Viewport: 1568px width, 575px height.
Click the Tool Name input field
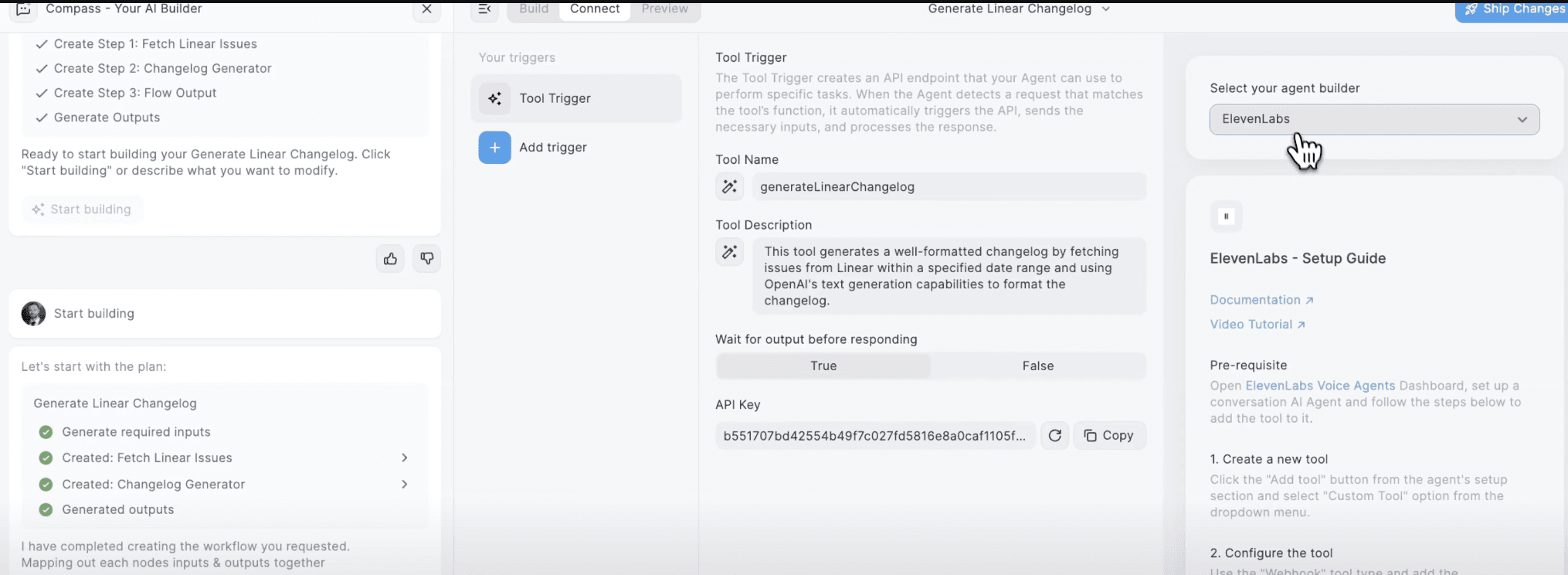[x=949, y=187]
